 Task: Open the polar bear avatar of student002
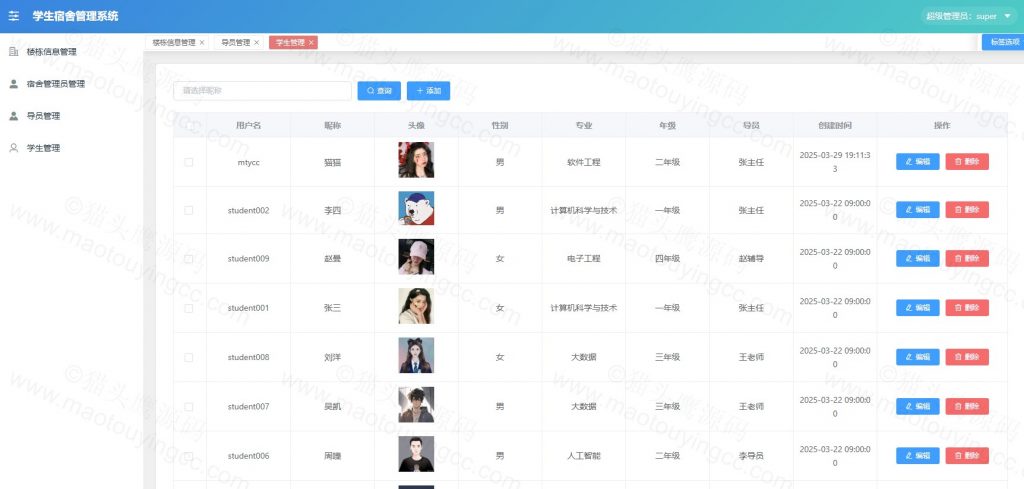tap(416, 208)
